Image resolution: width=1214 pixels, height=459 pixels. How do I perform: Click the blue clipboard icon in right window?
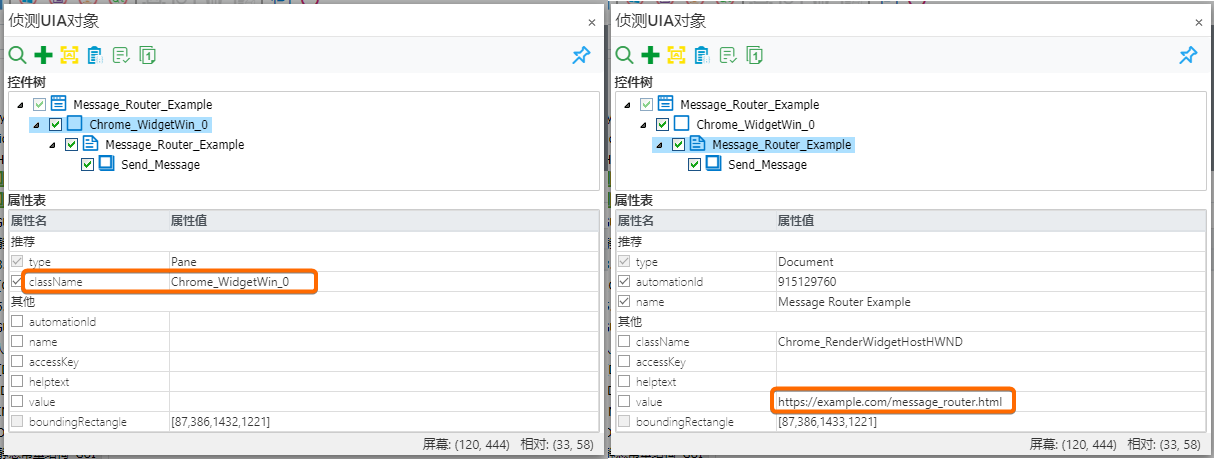point(702,56)
